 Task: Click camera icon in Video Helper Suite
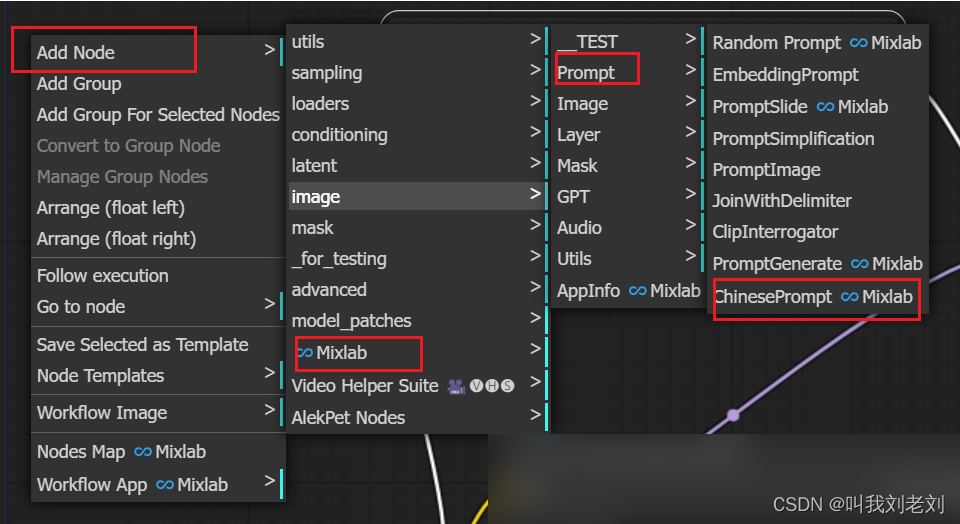456,386
